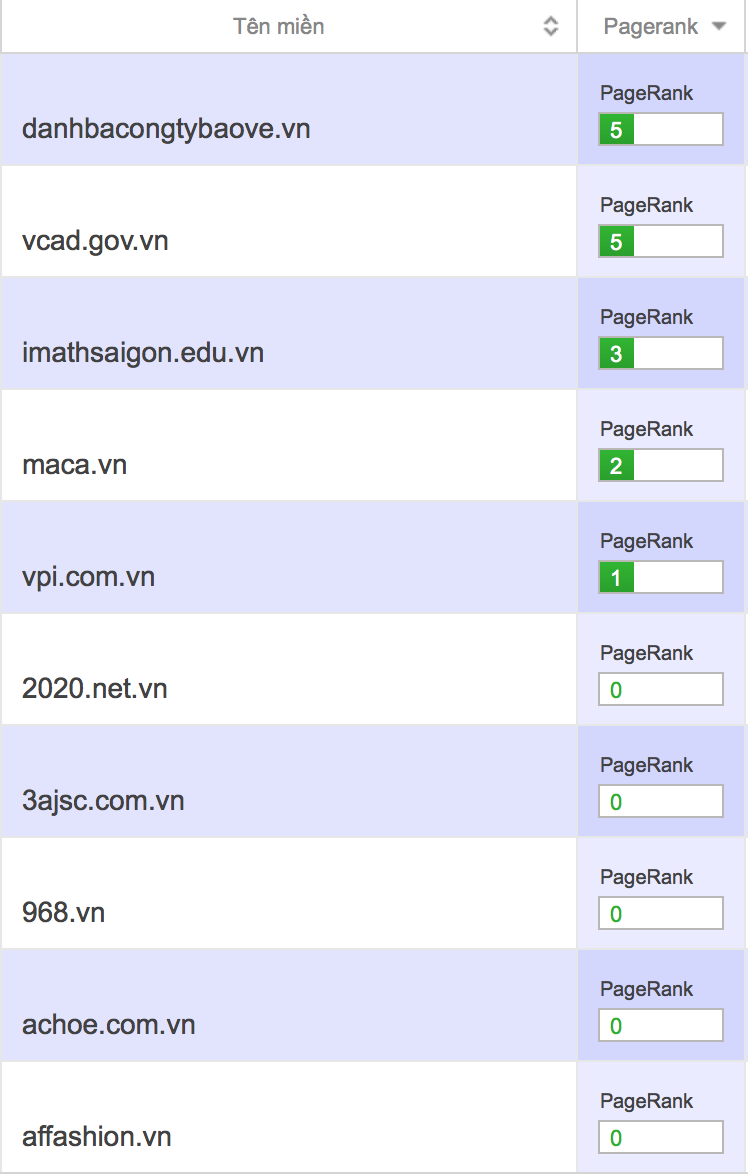
Task: Click the 3ajsc.com.vn domain
Action: tap(103, 801)
